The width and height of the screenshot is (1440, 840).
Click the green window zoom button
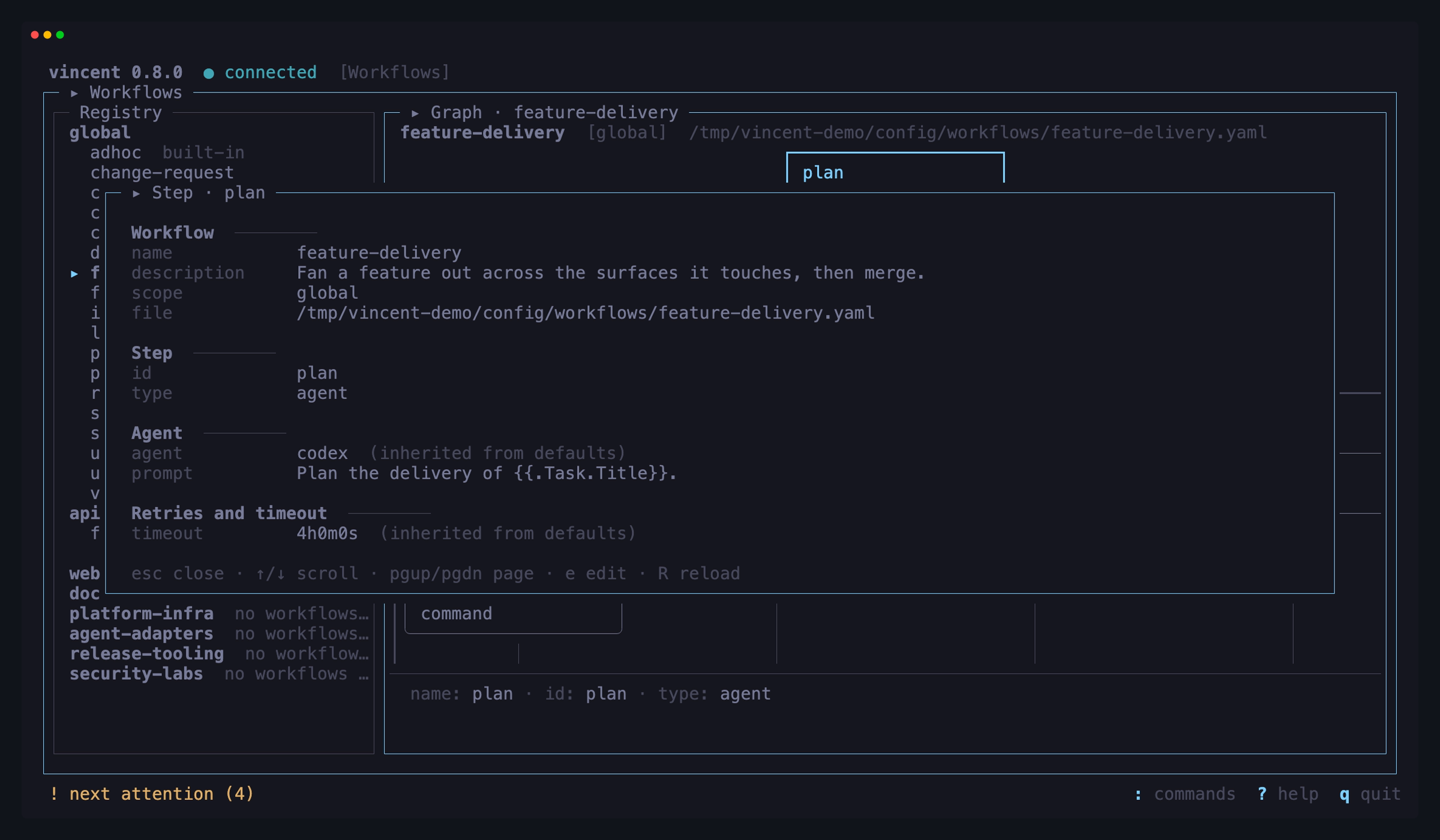pos(60,35)
